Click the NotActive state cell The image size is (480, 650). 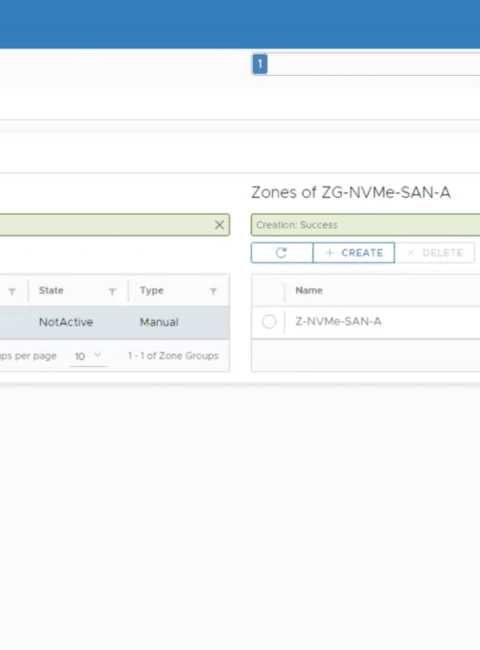point(65,323)
